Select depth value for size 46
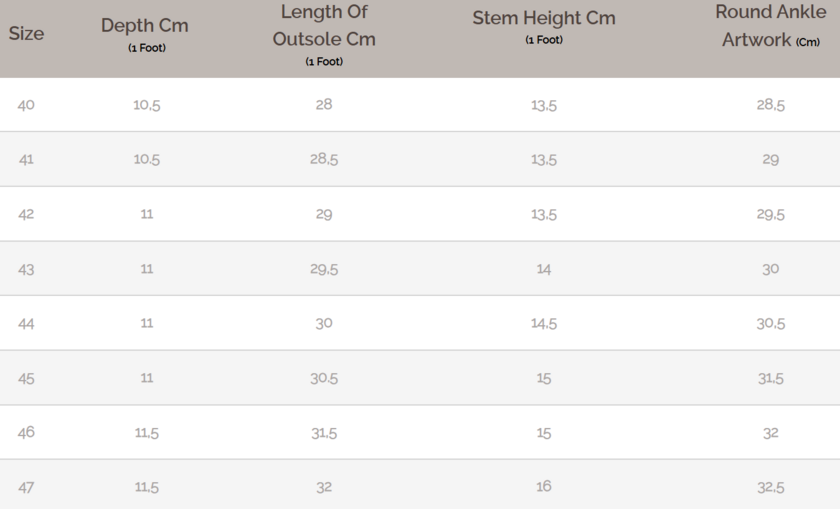840x509 pixels. (x=146, y=433)
